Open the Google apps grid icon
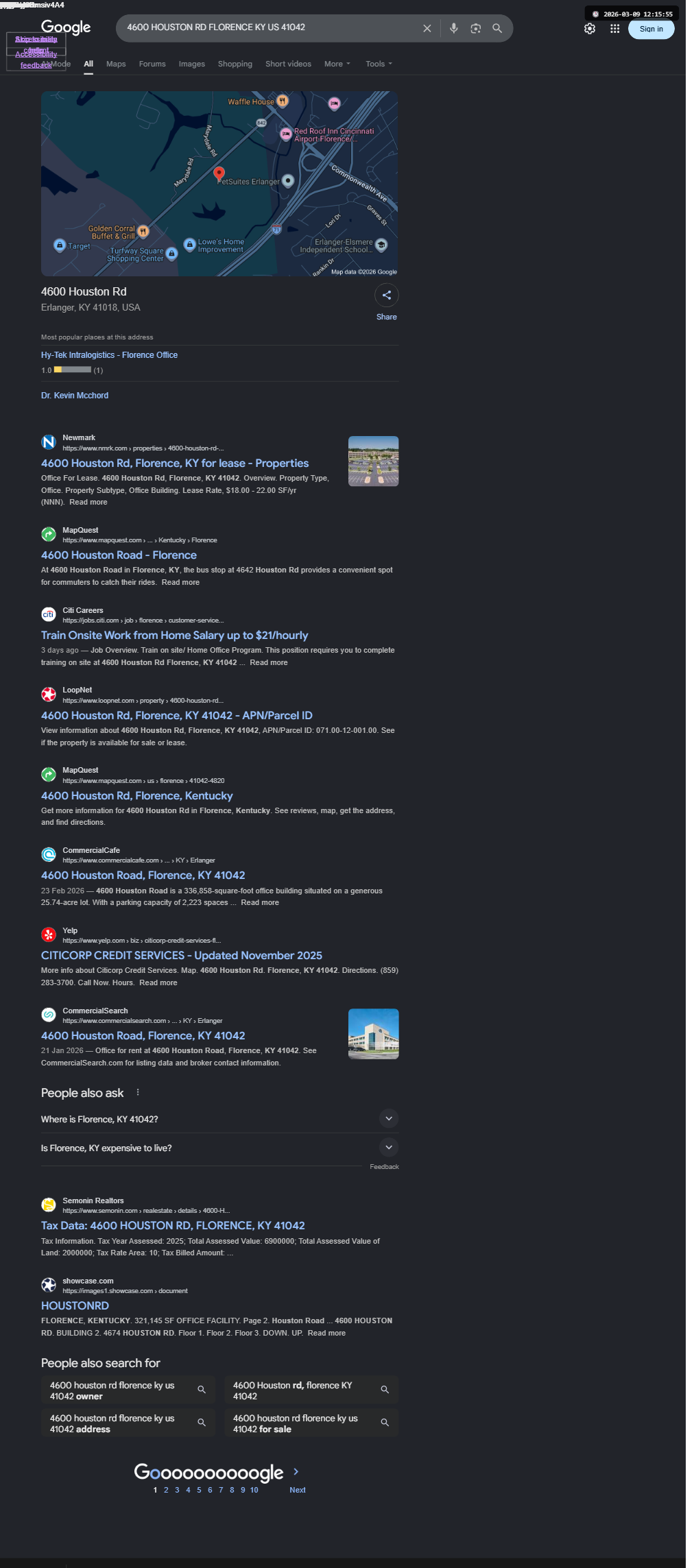 pyautogui.click(x=614, y=29)
